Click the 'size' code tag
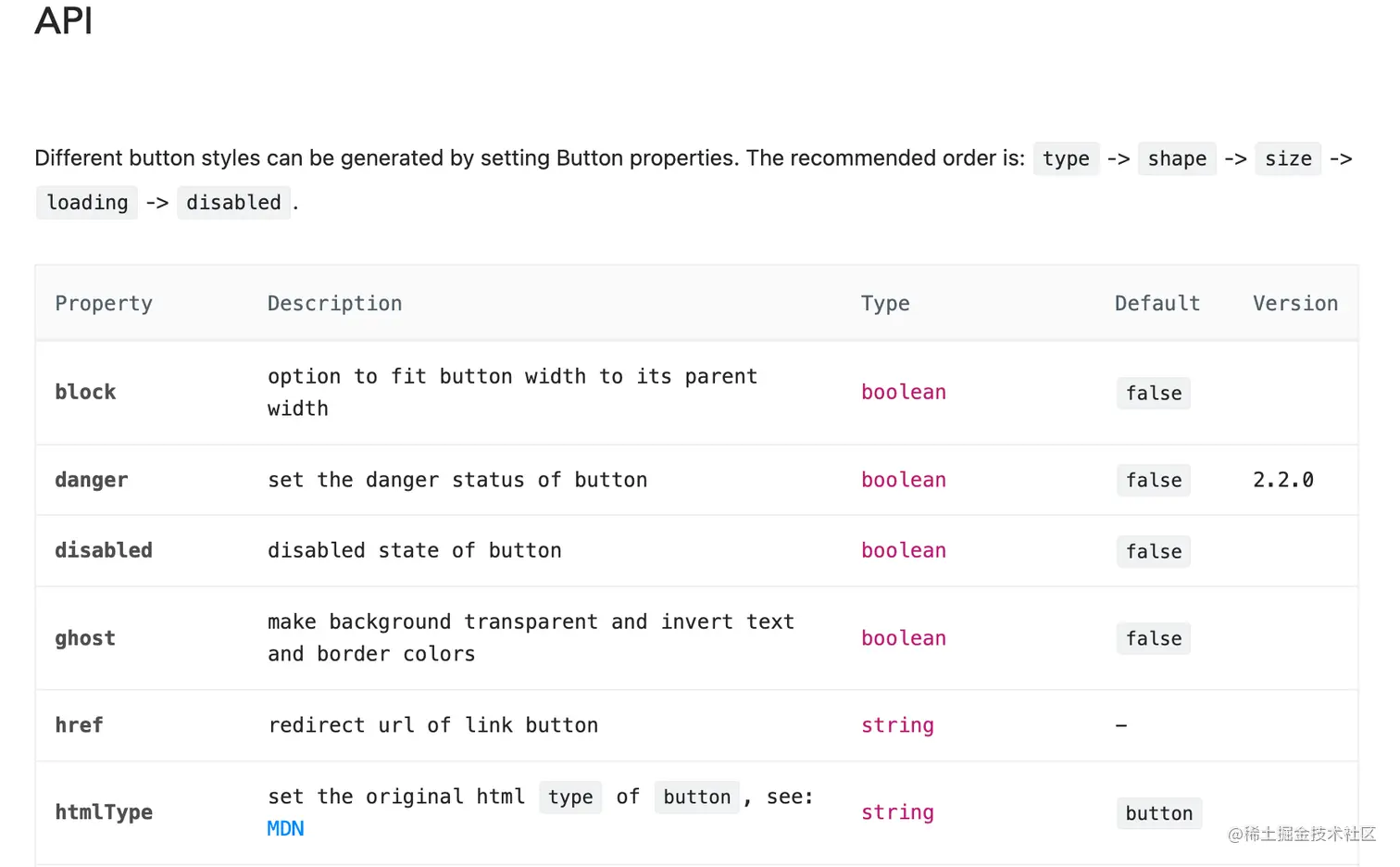Viewport: 1400px width, 867px height. [x=1288, y=158]
